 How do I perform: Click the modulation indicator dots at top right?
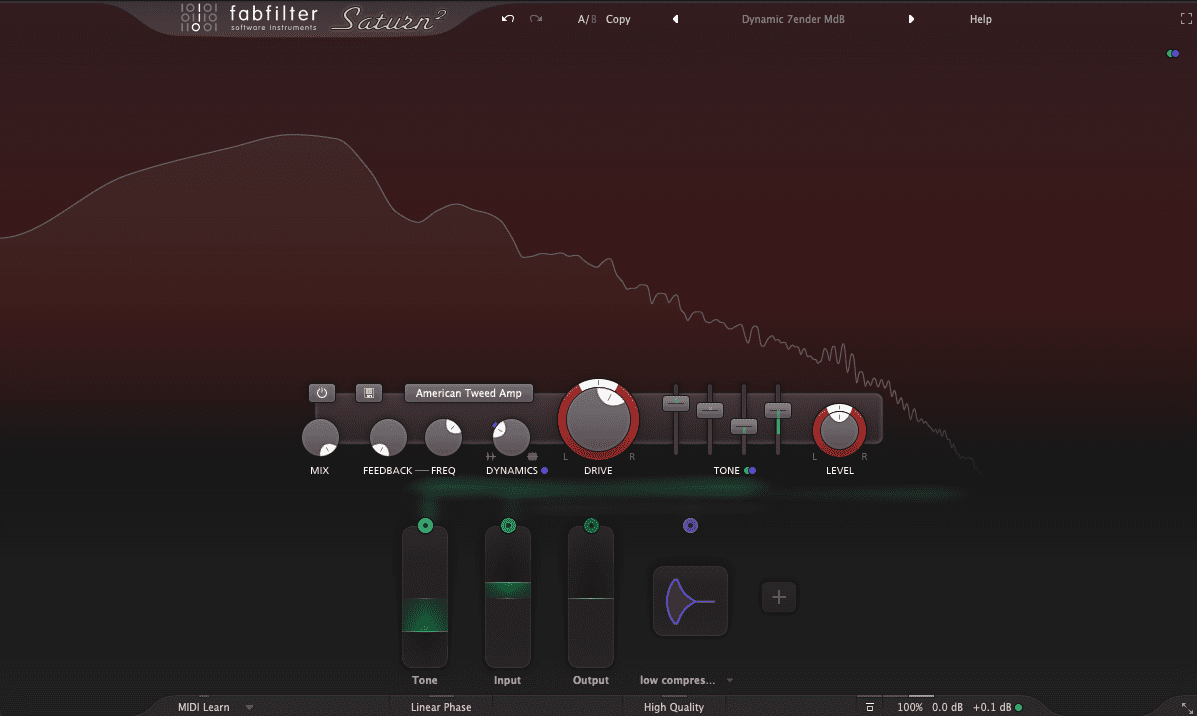(x=1173, y=53)
